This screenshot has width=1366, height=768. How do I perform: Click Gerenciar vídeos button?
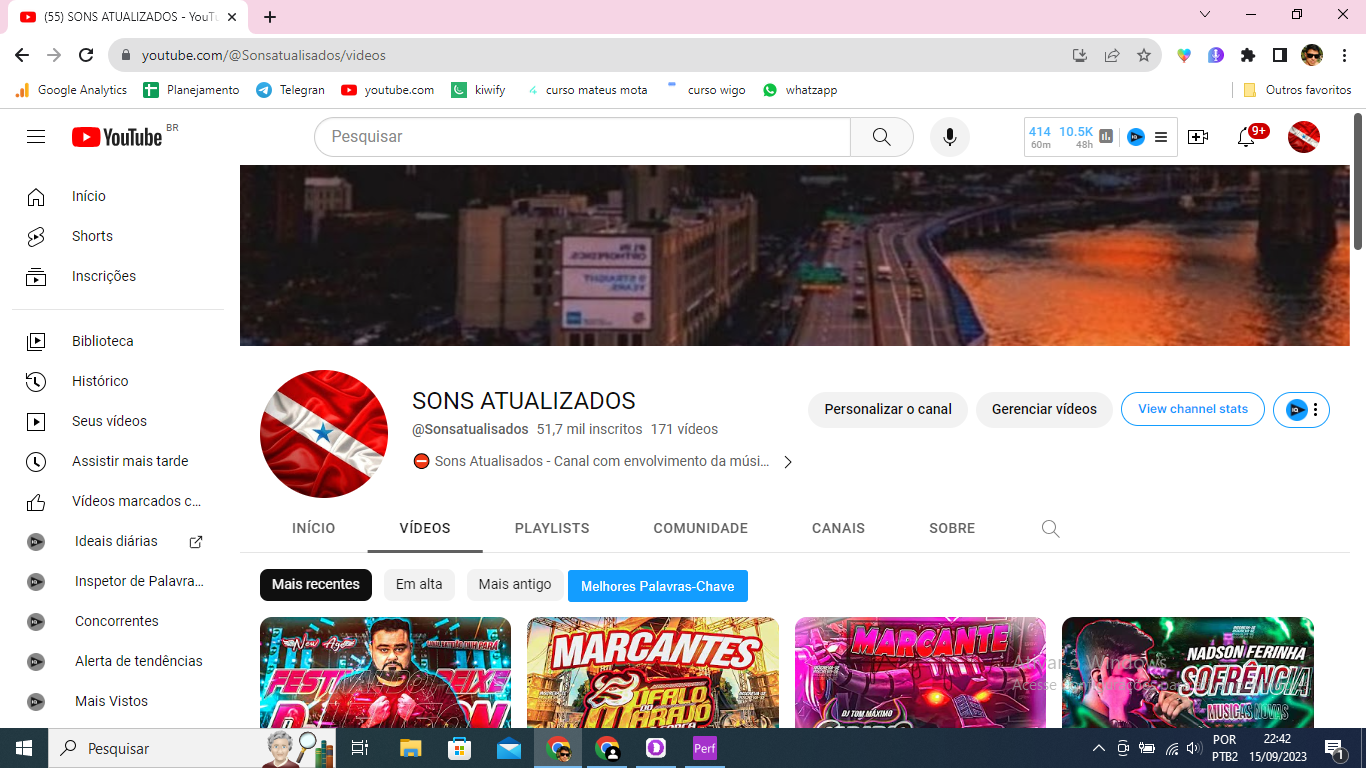point(1044,409)
